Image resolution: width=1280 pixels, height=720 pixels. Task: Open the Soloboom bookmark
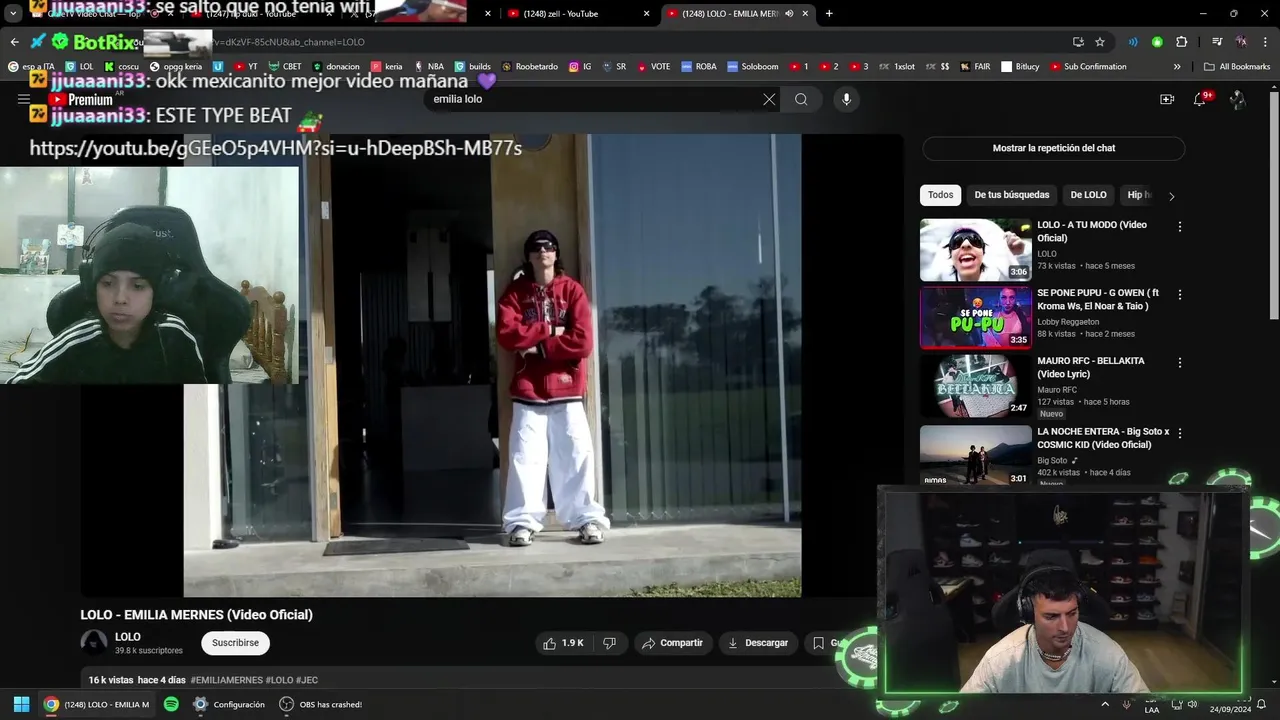click(752, 67)
